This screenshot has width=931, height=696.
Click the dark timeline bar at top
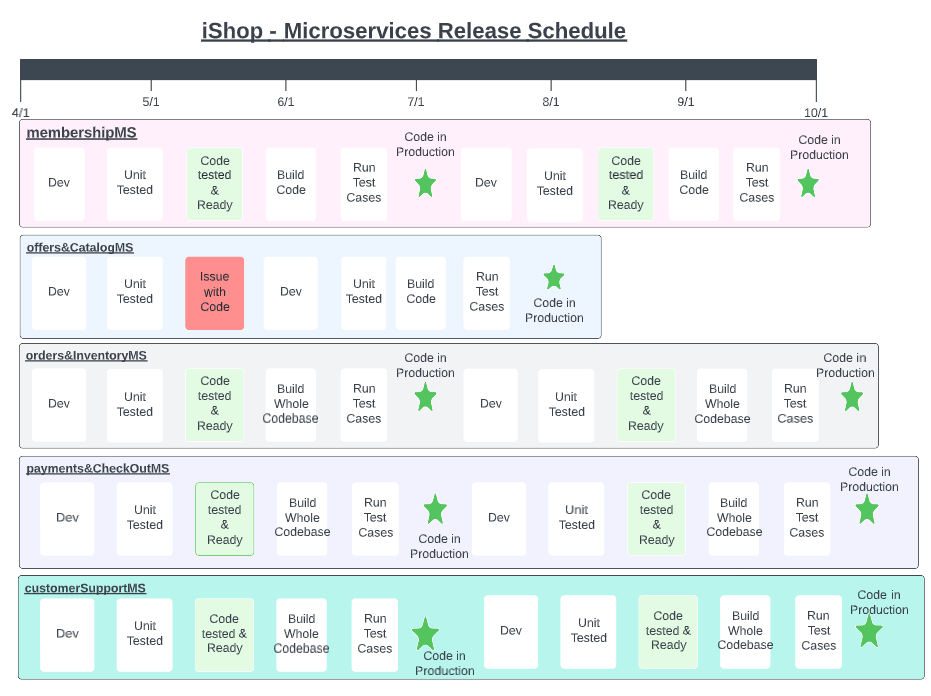tap(418, 69)
